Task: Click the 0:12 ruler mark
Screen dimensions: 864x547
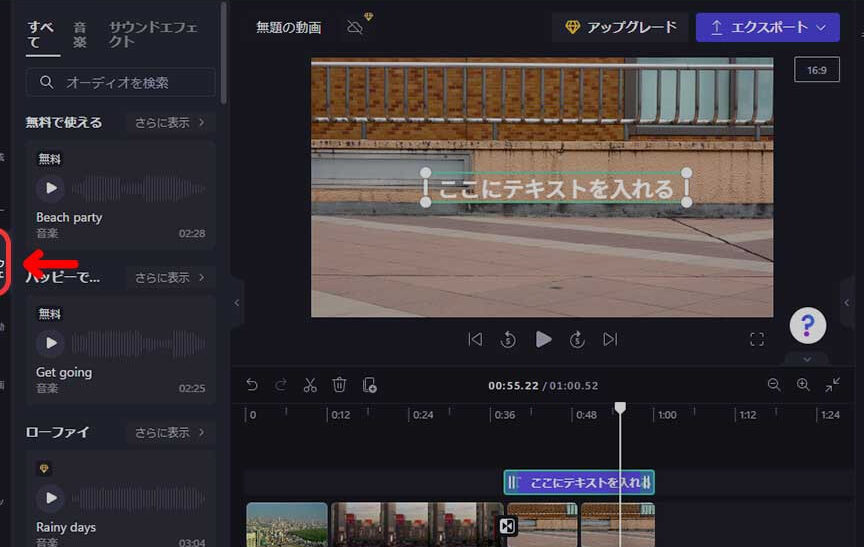Action: (x=341, y=415)
